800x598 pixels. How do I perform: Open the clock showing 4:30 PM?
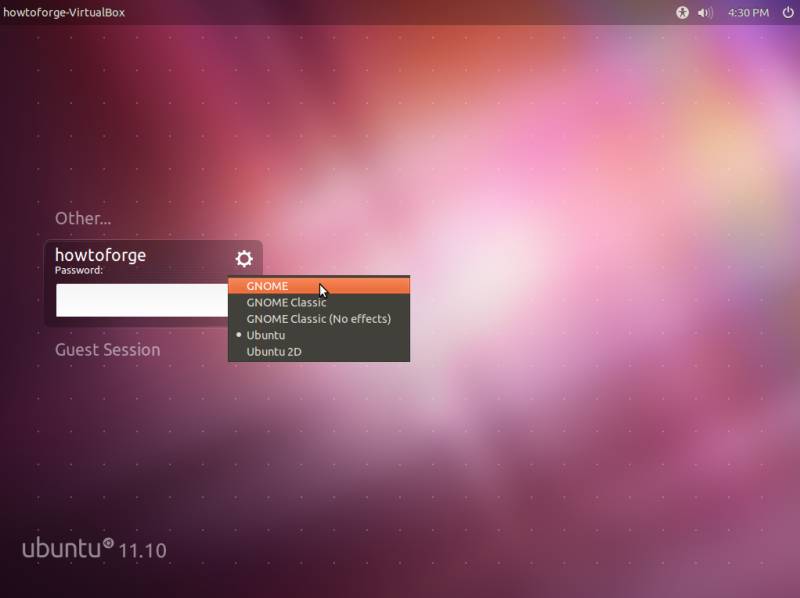click(748, 13)
